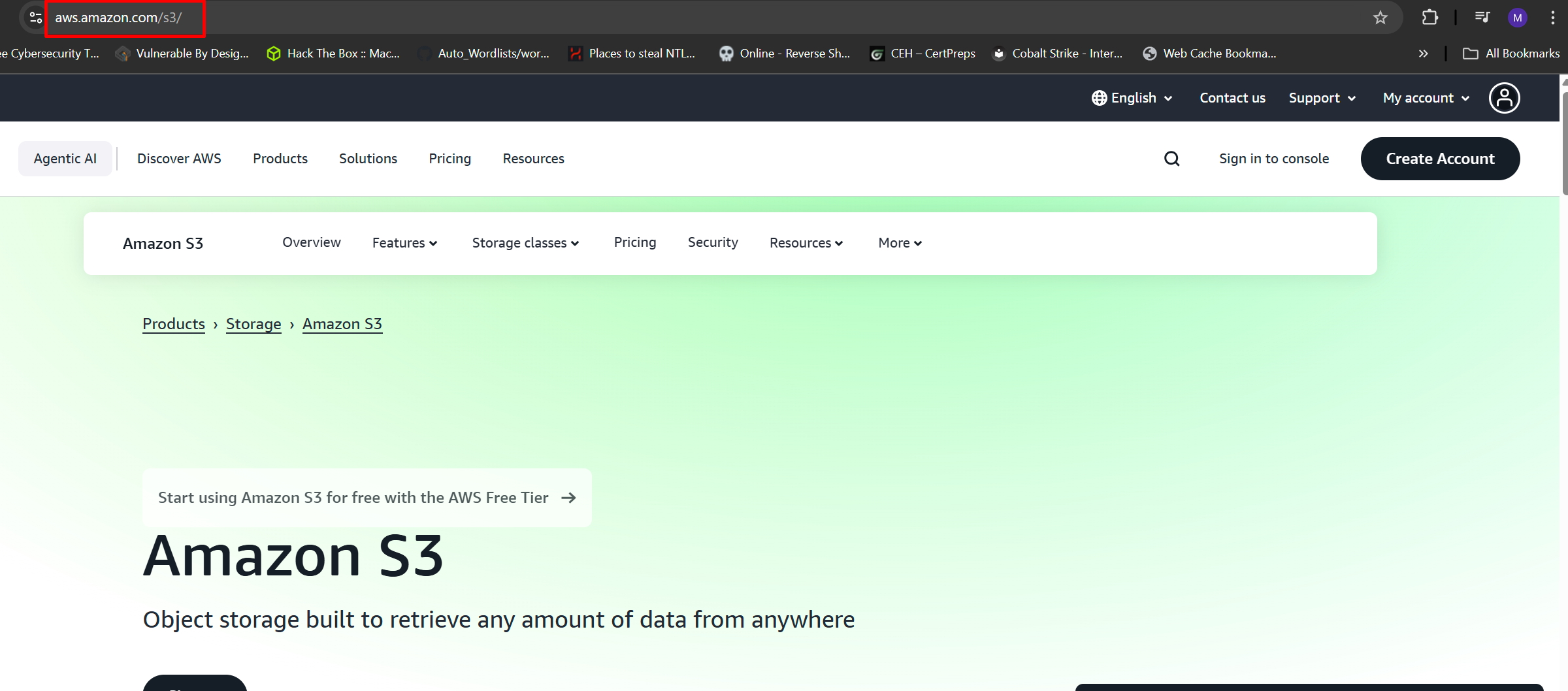
Task: Click the Amazon S3 breadcrumb link
Action: [x=342, y=324]
